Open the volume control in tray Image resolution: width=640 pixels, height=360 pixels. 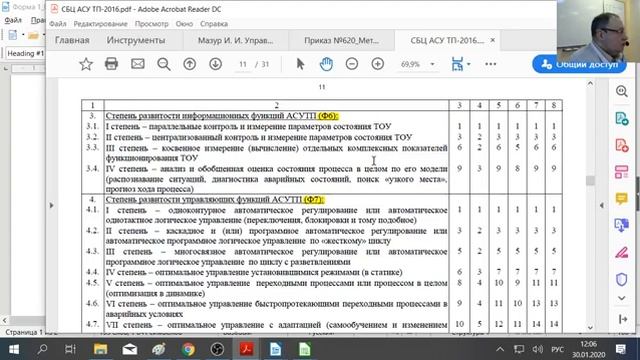pos(538,349)
